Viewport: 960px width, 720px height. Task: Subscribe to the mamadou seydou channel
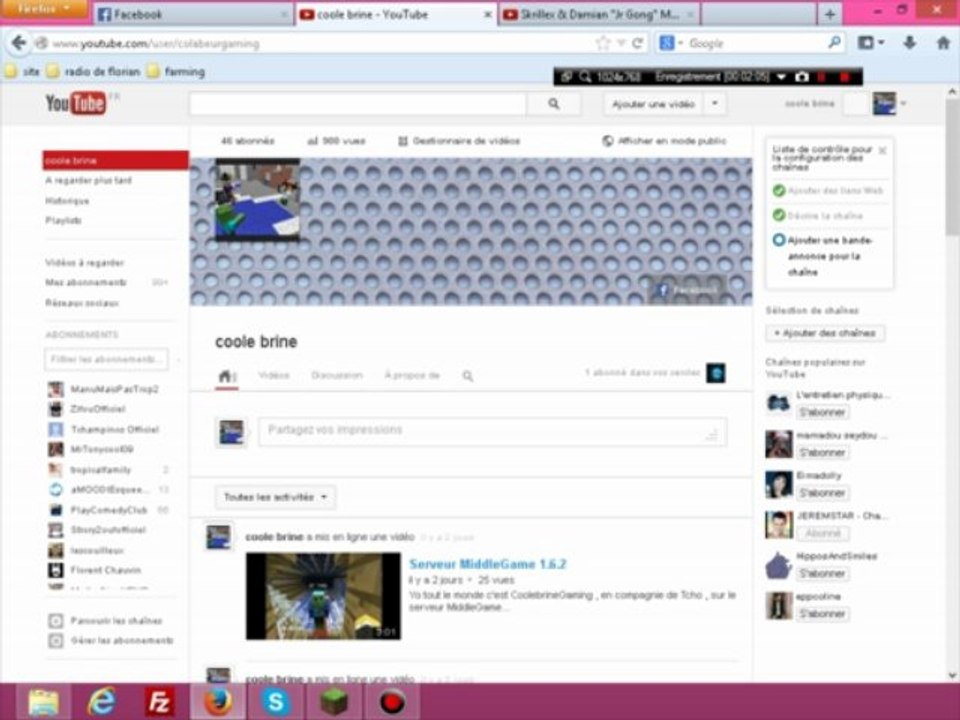coord(822,453)
